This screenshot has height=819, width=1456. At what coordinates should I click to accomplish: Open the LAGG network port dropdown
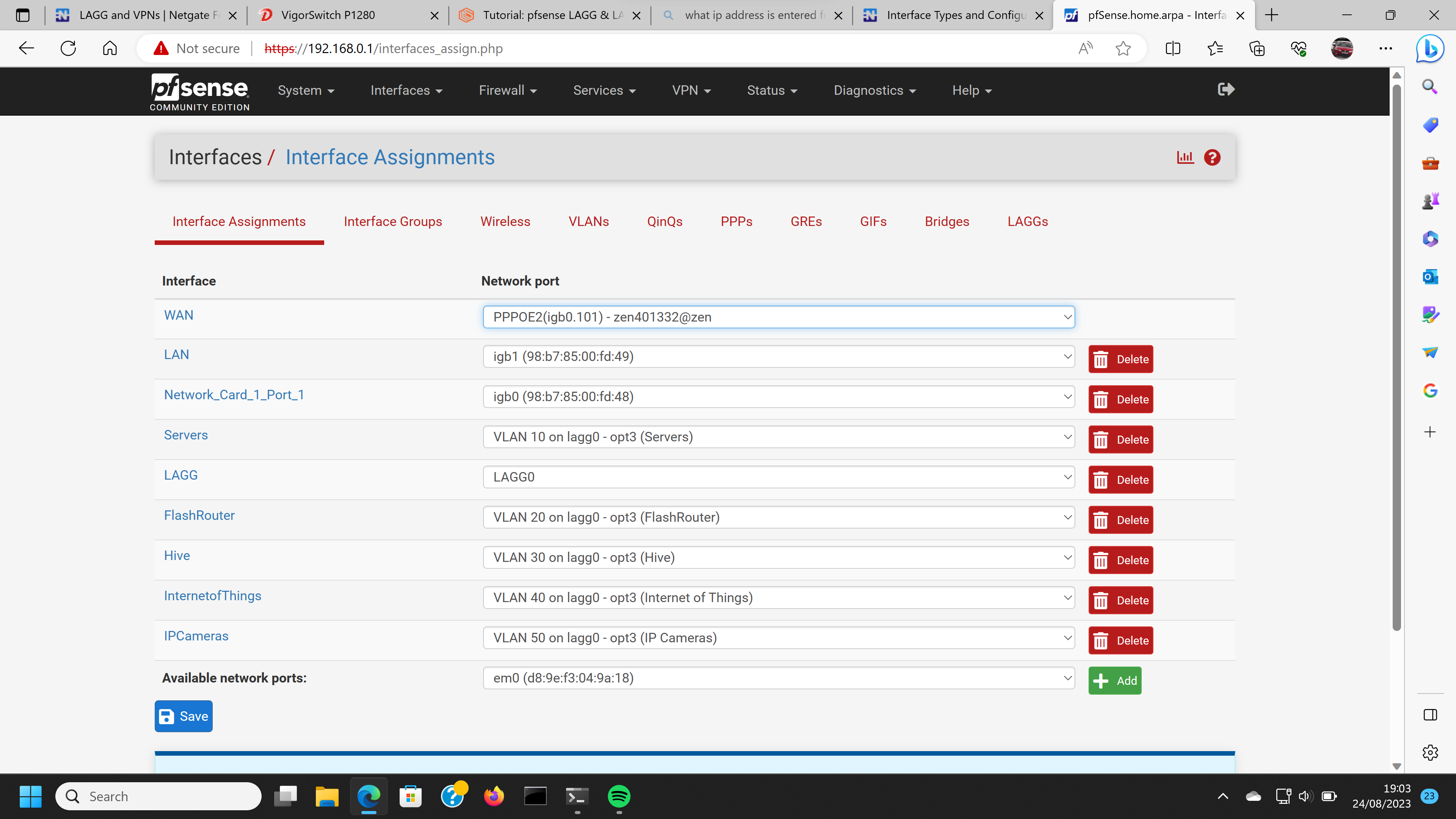click(x=779, y=477)
